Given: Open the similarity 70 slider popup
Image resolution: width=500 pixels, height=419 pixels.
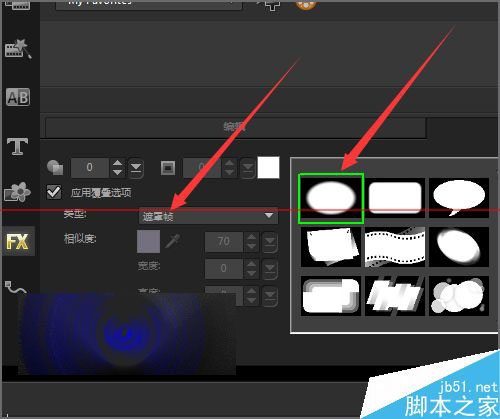Looking at the screenshot, I should [x=270, y=241].
